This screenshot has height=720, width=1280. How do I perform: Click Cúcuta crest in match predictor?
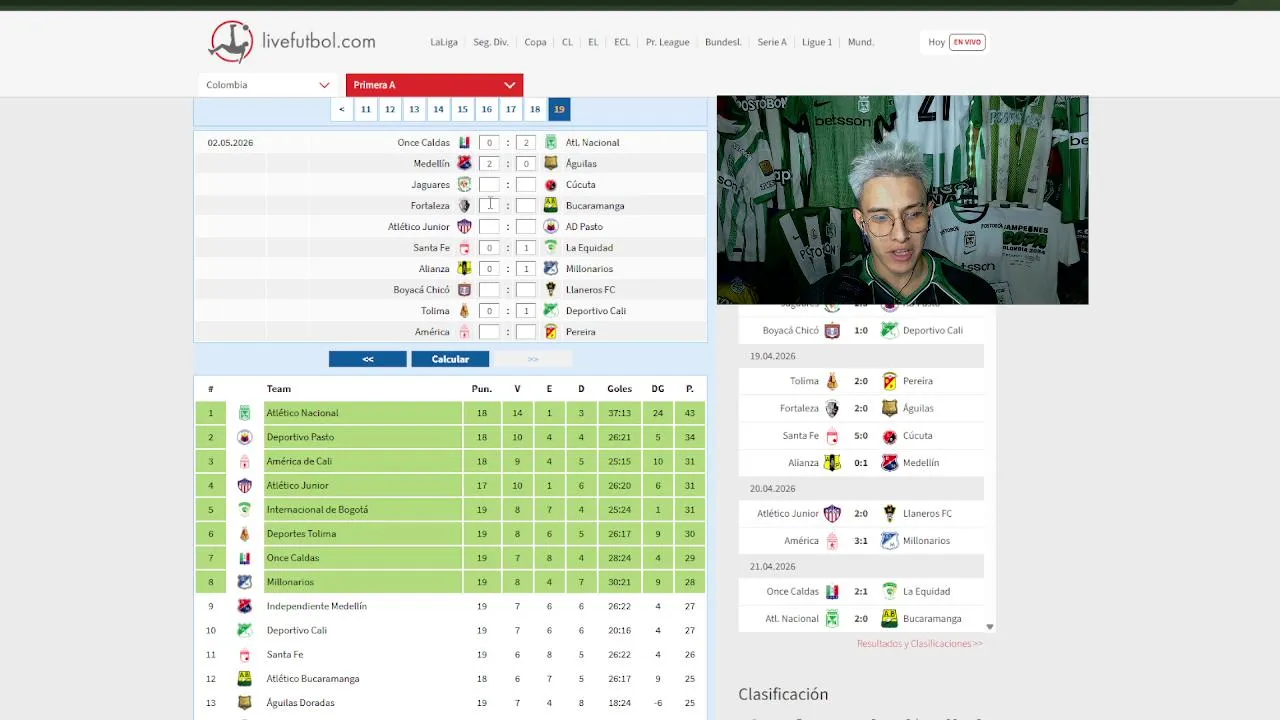(x=550, y=185)
